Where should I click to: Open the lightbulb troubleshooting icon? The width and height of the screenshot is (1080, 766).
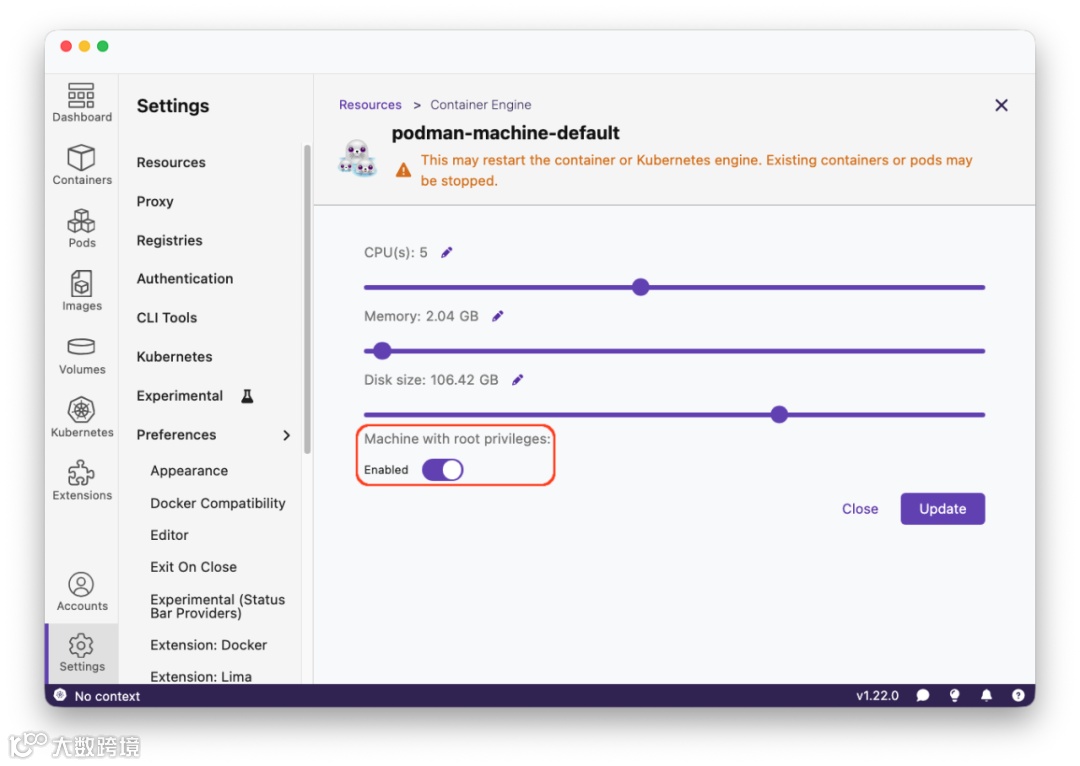(x=954, y=696)
